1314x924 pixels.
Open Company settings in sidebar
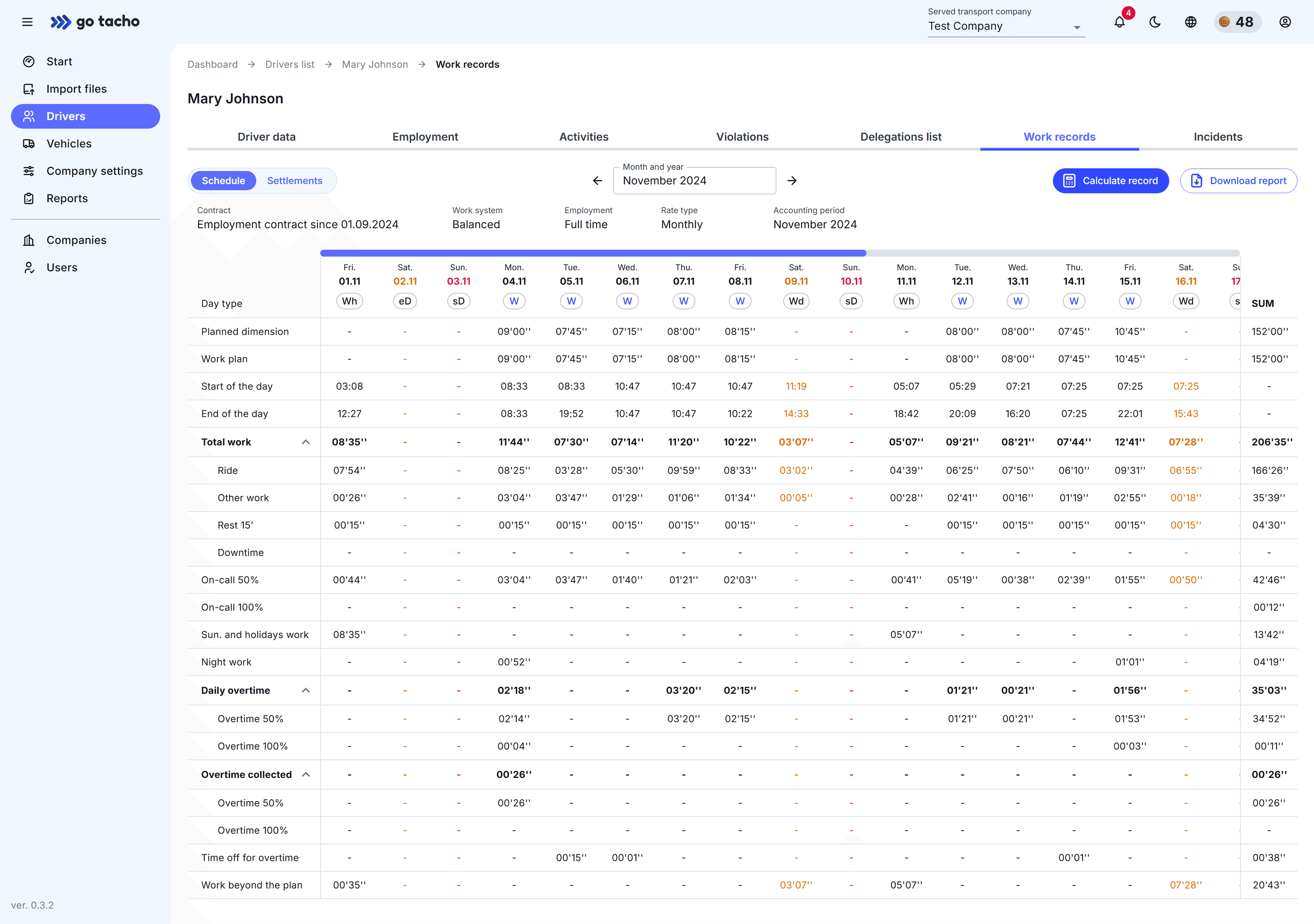click(x=85, y=171)
